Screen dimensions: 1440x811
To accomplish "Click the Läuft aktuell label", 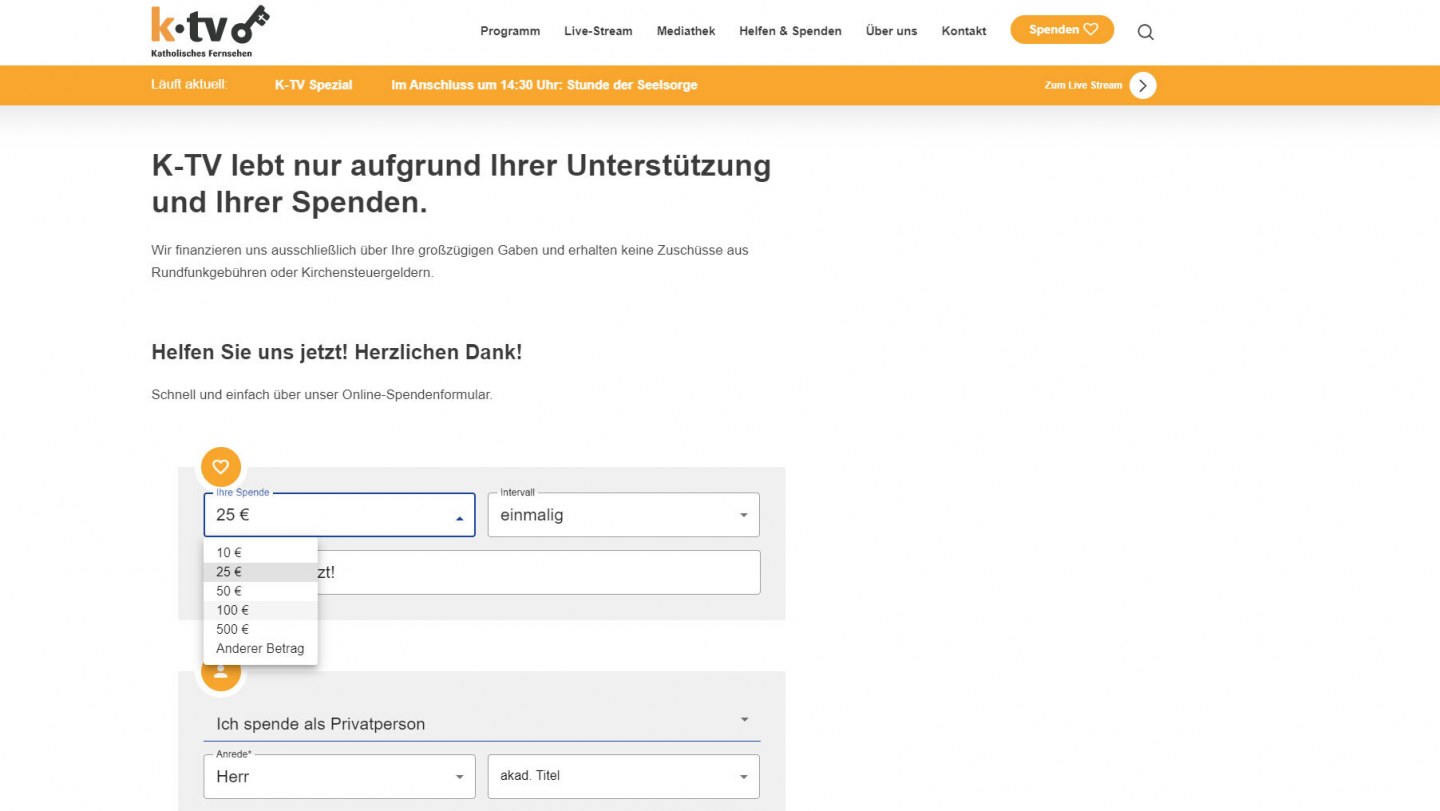I will coord(189,84).
